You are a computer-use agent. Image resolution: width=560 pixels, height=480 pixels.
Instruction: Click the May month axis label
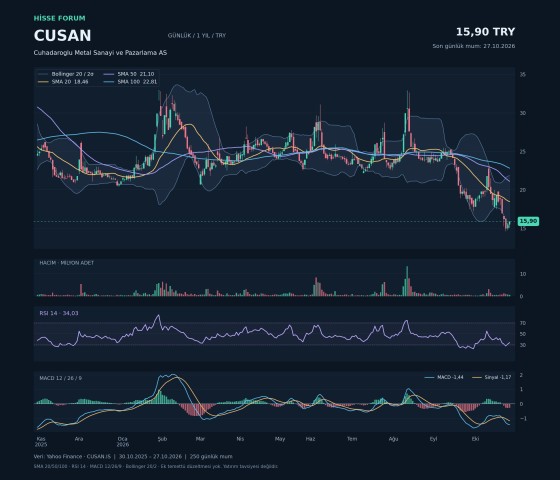[x=280, y=439]
